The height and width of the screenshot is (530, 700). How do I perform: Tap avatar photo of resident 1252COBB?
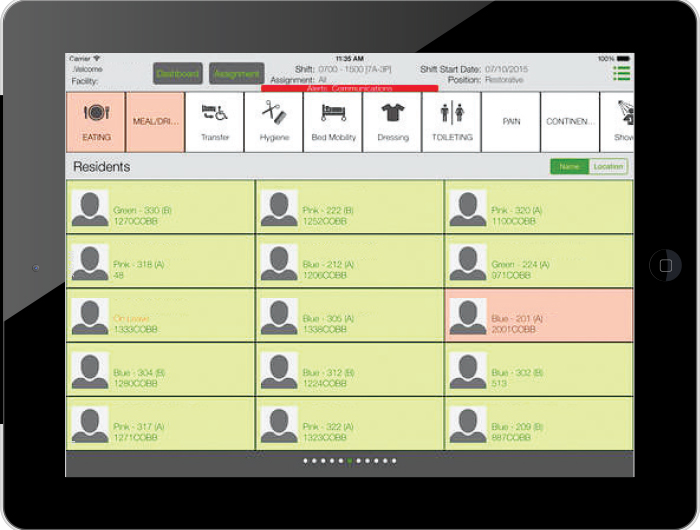tap(279, 208)
